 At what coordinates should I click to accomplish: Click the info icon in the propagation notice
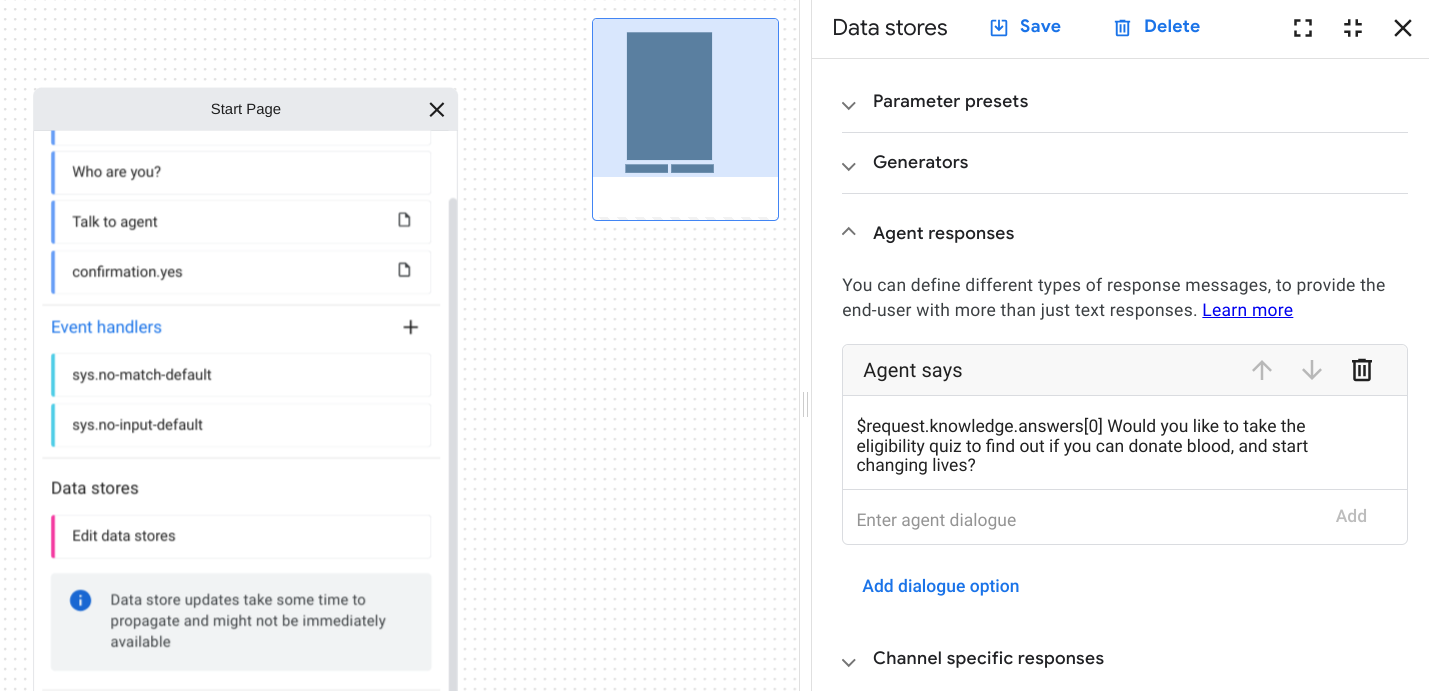point(80,600)
